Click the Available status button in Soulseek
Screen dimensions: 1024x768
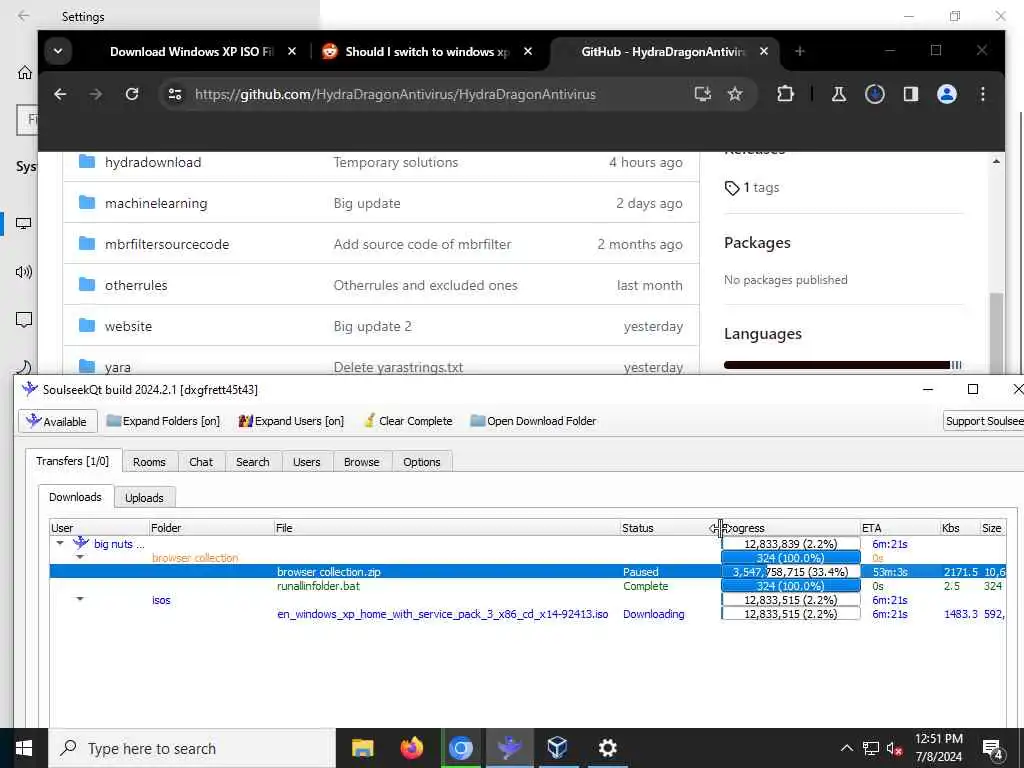click(57, 421)
